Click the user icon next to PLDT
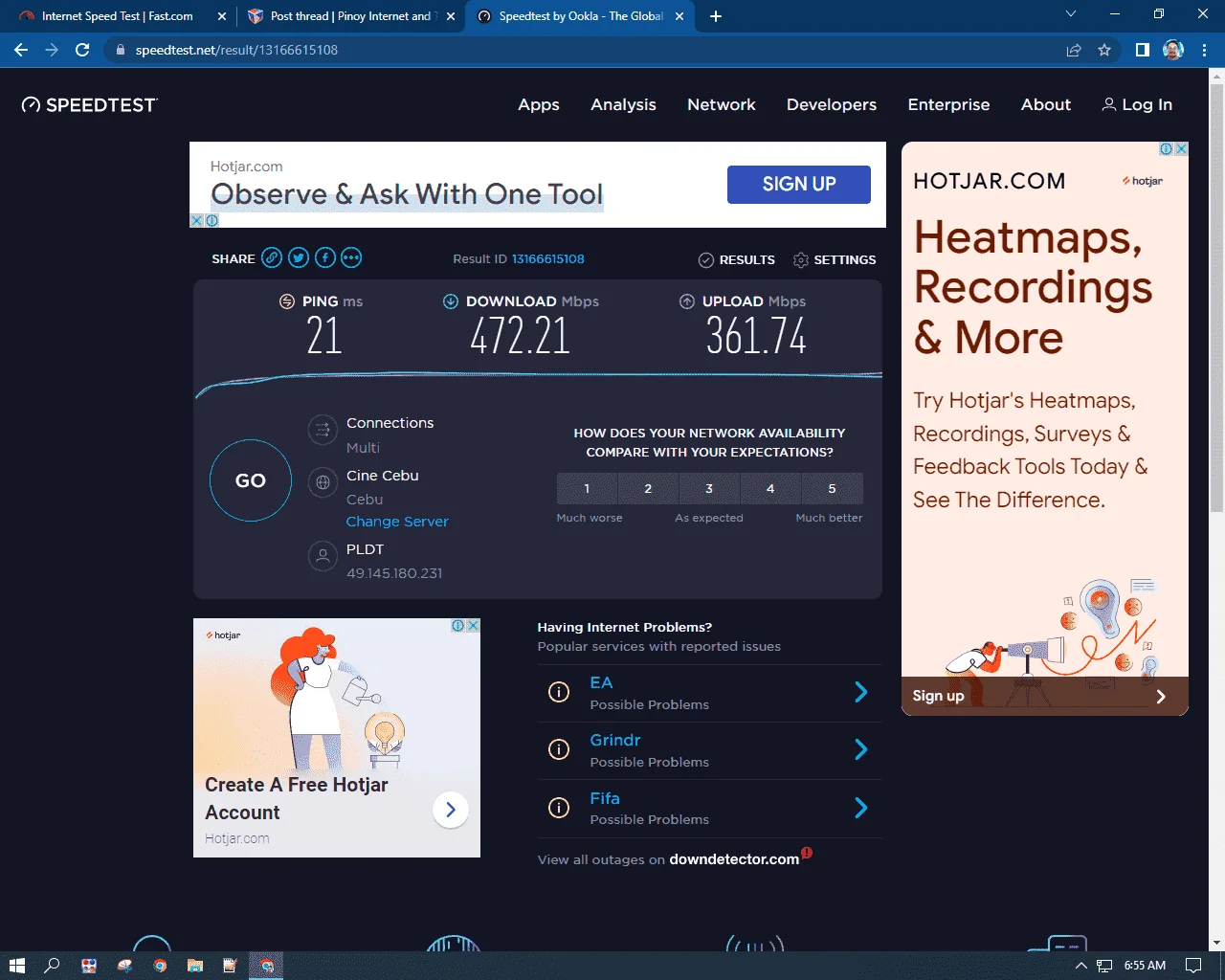1225x980 pixels. coord(323,555)
